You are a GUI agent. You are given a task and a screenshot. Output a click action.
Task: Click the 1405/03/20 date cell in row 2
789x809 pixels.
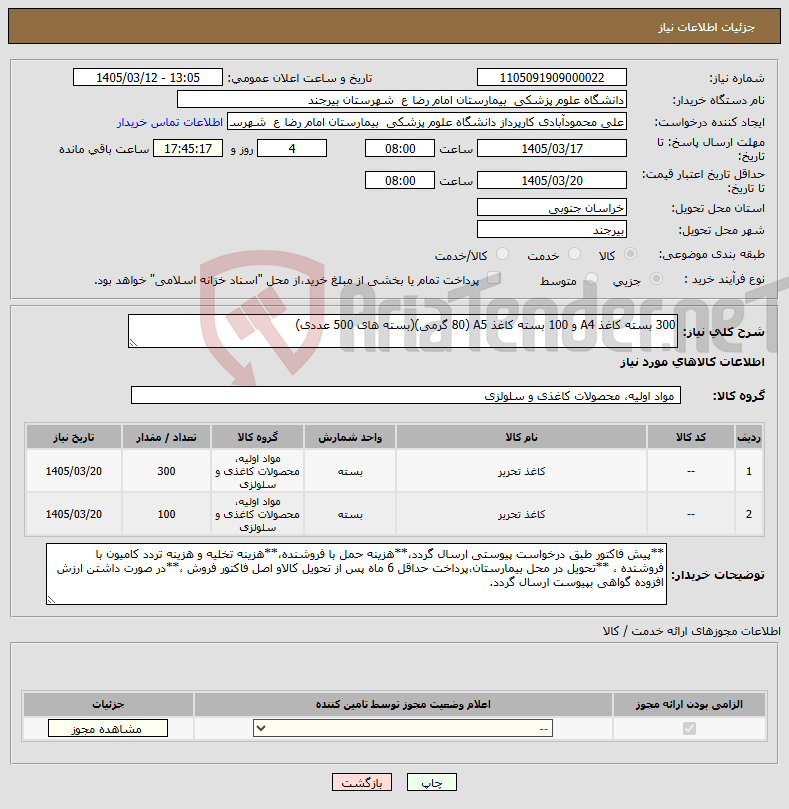pyautogui.click(x=74, y=514)
